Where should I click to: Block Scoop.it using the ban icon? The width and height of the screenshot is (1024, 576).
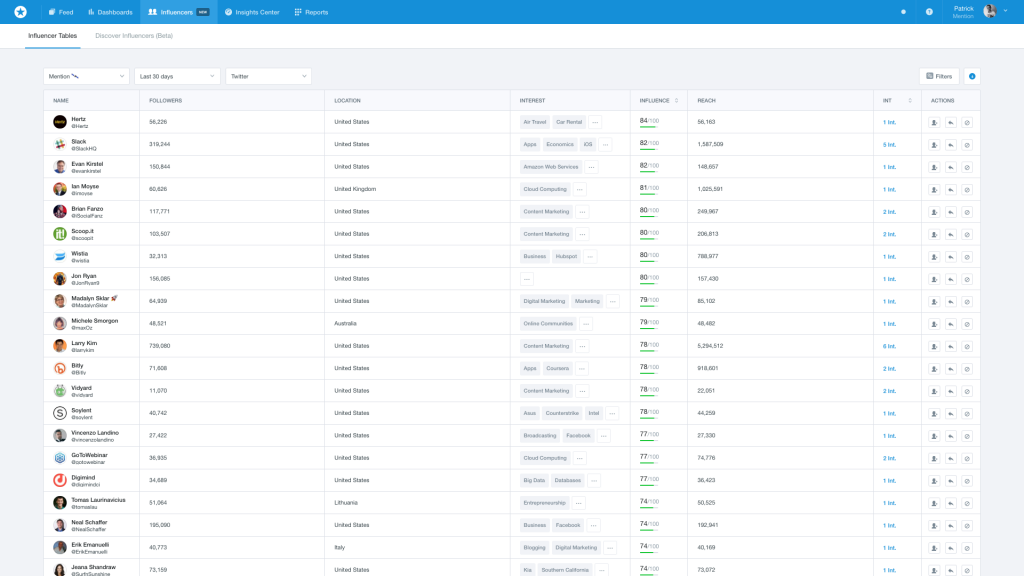(967, 234)
